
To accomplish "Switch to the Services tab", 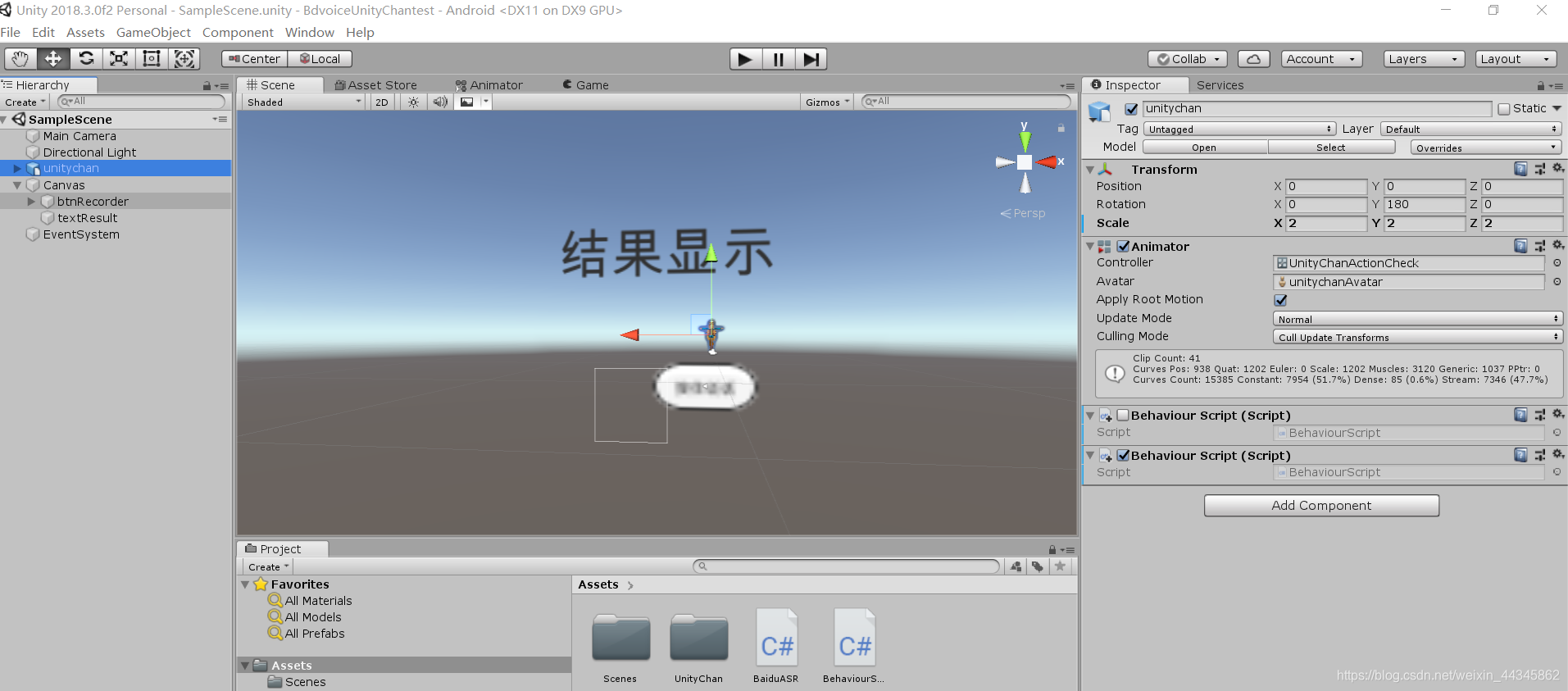I will [1220, 85].
